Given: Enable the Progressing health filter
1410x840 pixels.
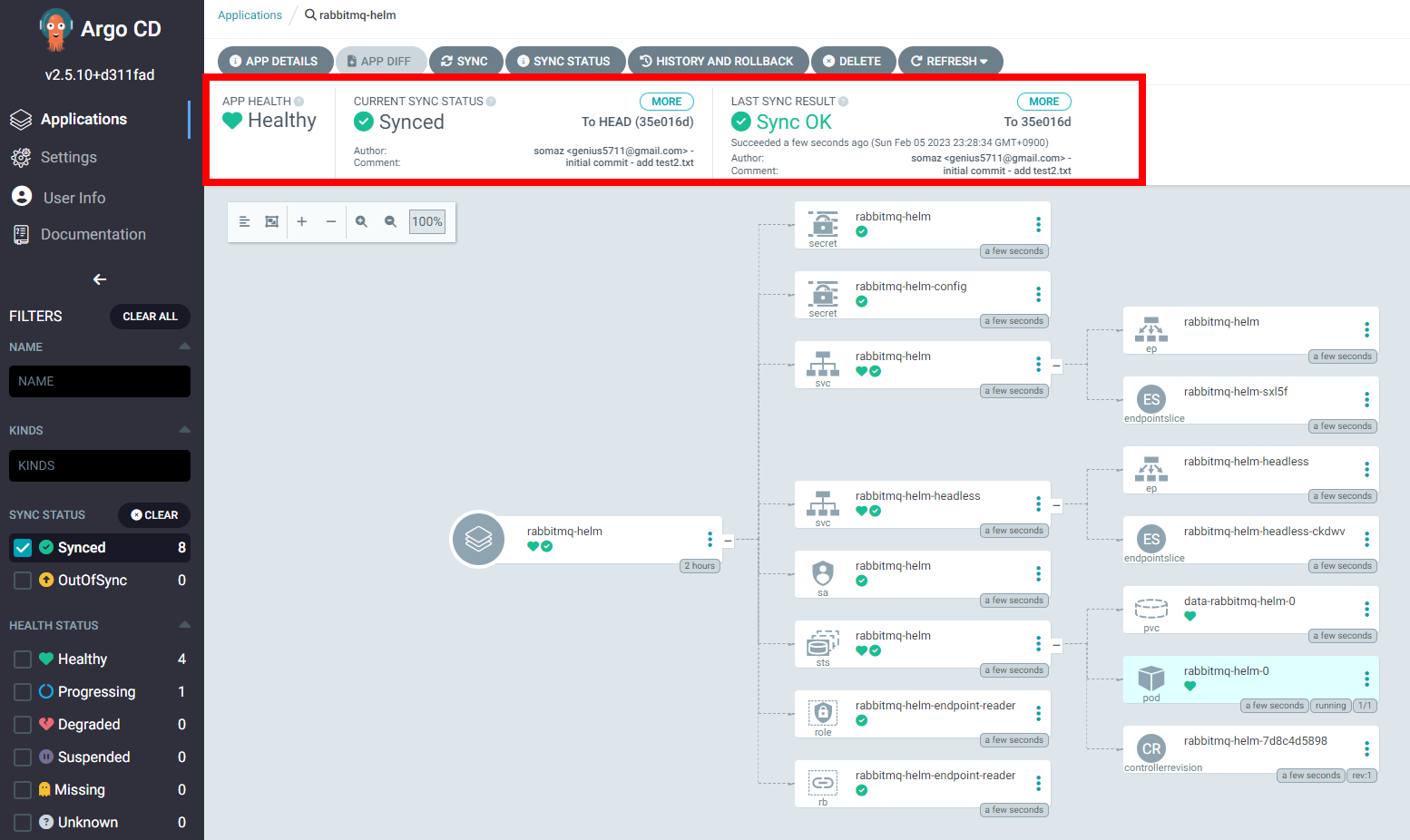Looking at the screenshot, I should pos(23,692).
